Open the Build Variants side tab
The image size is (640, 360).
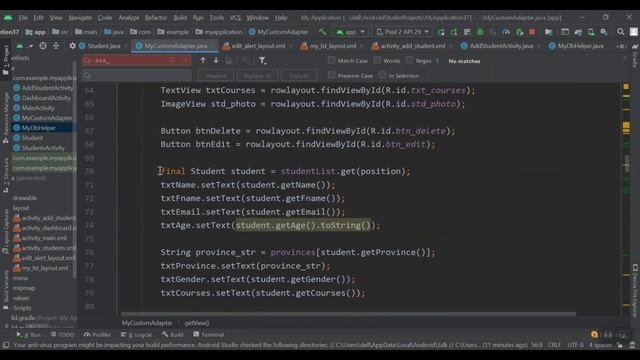pyautogui.click(x=5, y=290)
